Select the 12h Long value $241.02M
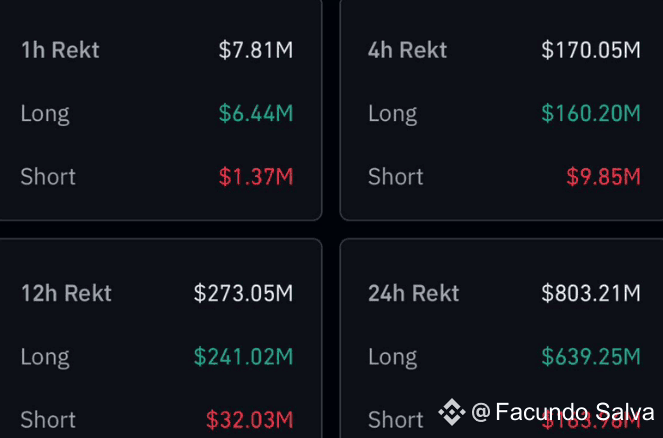This screenshot has width=663, height=438. pos(244,356)
